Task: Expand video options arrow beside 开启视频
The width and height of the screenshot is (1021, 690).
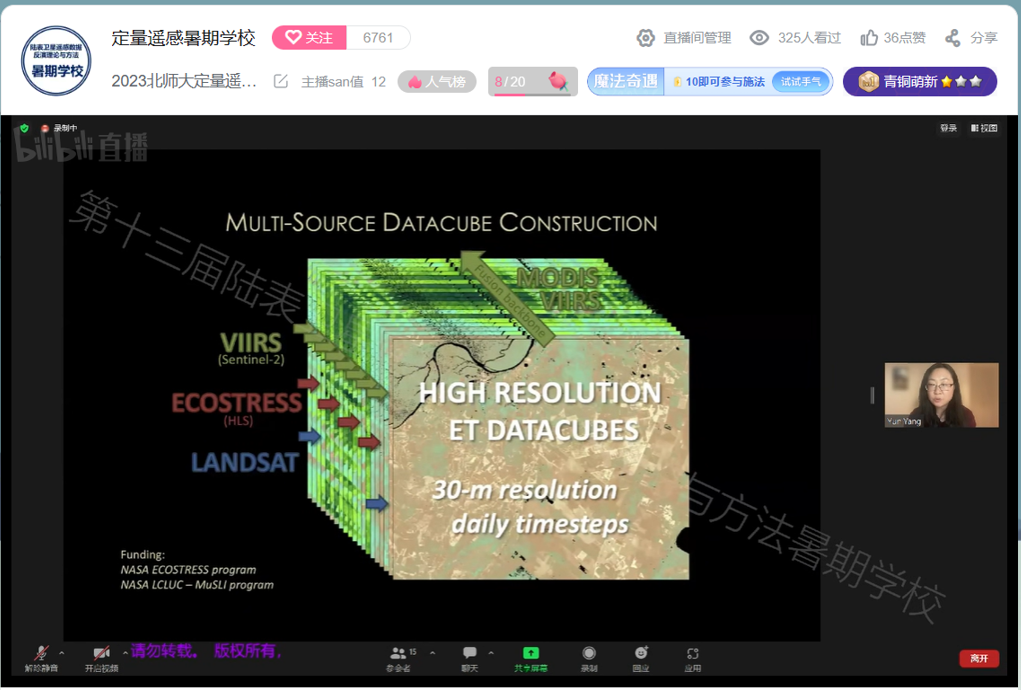Action: click(125, 653)
